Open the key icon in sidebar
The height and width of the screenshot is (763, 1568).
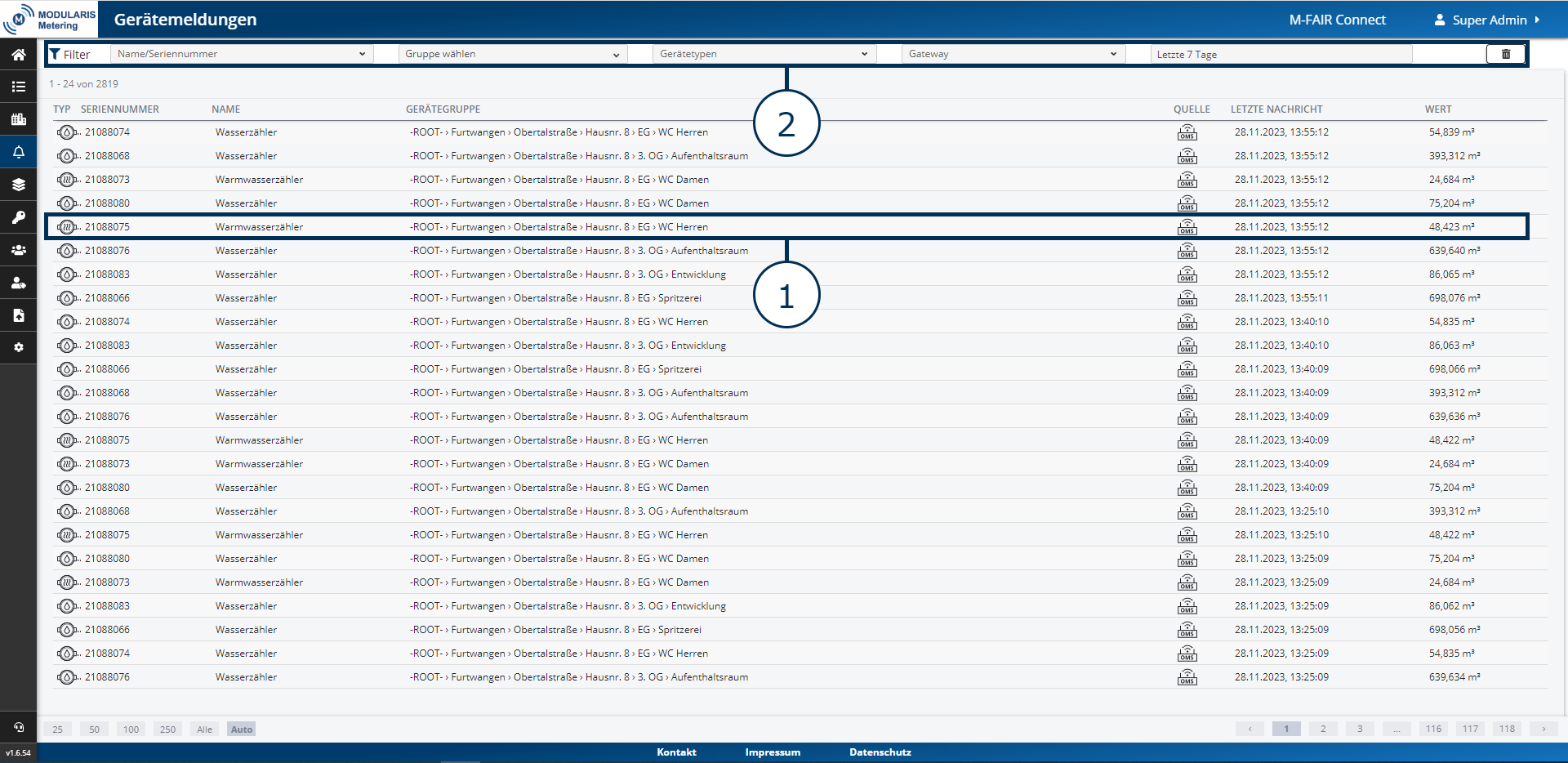click(x=18, y=217)
